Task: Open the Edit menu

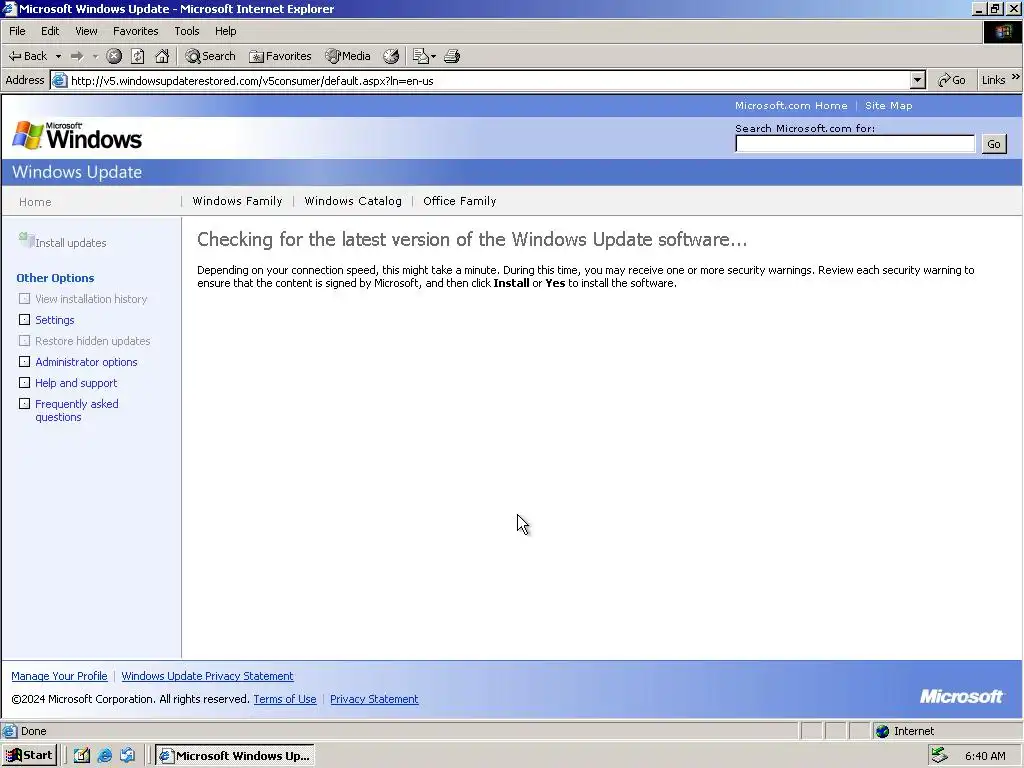Action: 50,31
